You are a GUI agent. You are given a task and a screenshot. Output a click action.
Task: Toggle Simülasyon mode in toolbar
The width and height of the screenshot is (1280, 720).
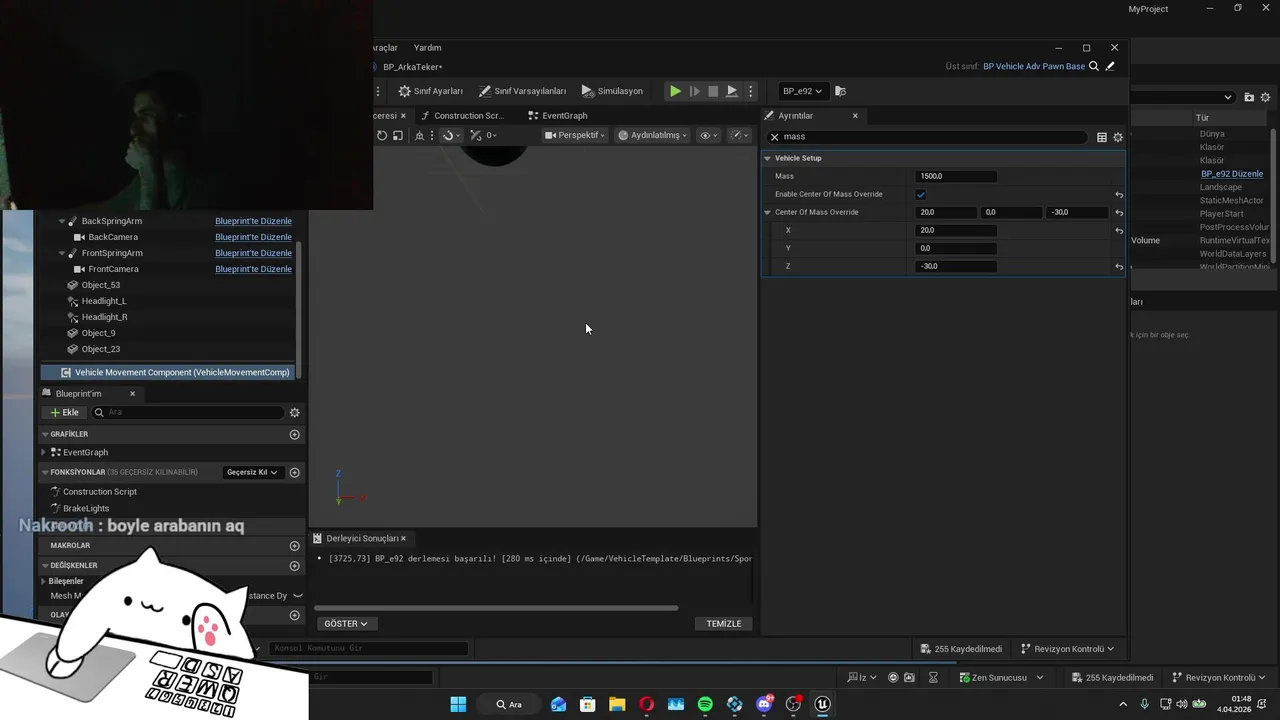(612, 91)
